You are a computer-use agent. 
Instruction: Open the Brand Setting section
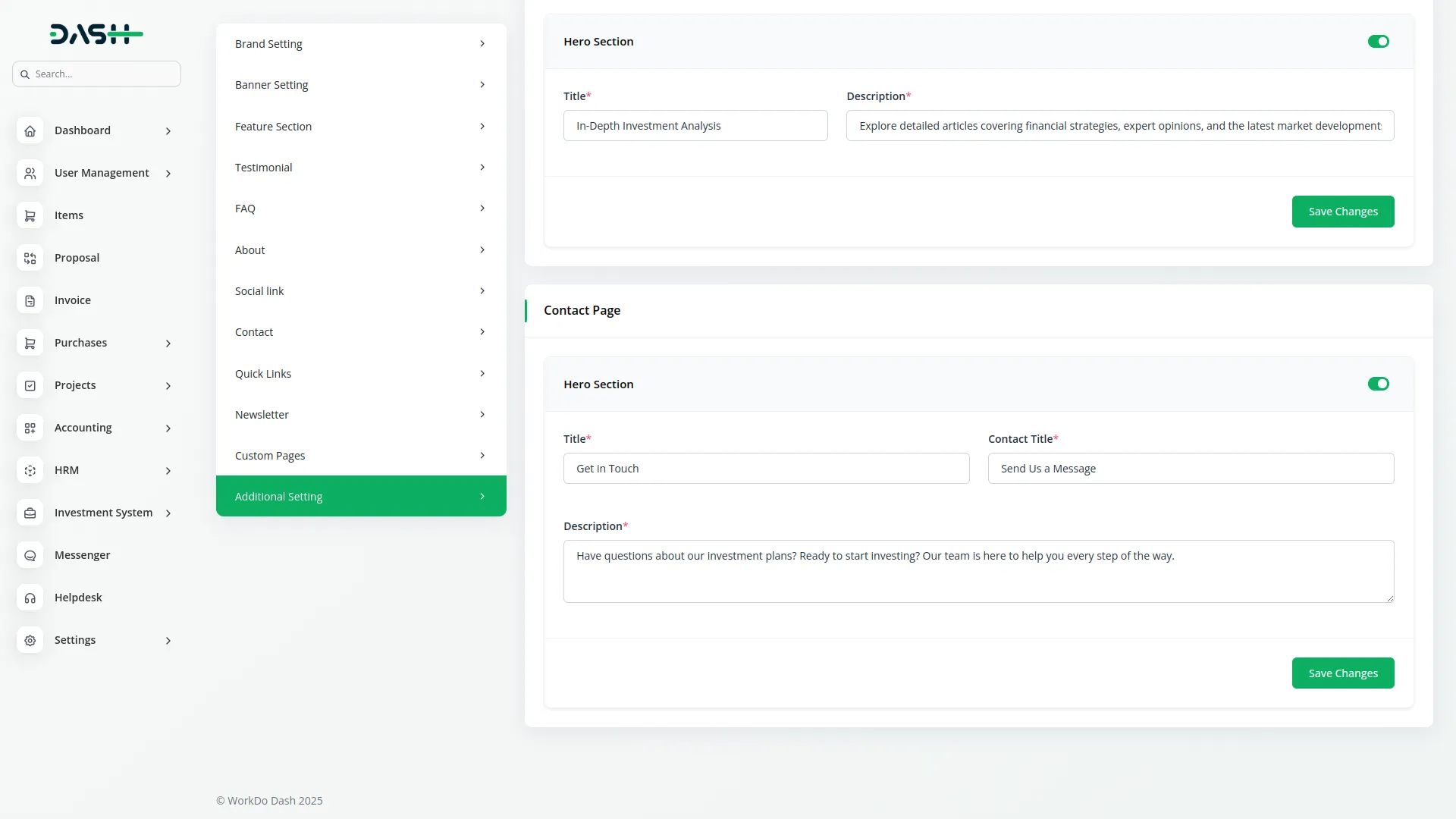tap(361, 44)
